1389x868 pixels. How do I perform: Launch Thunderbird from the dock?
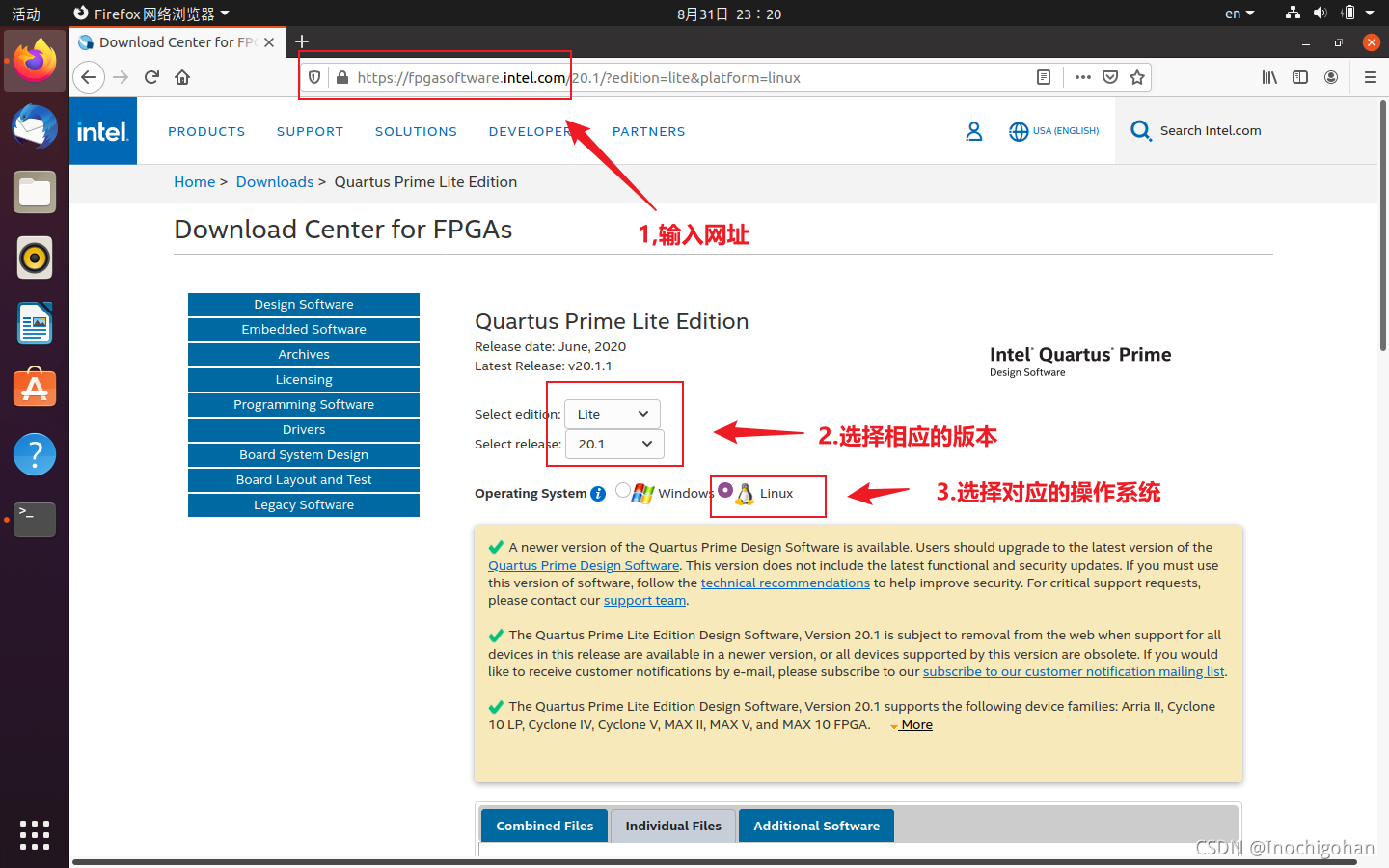pos(35,126)
